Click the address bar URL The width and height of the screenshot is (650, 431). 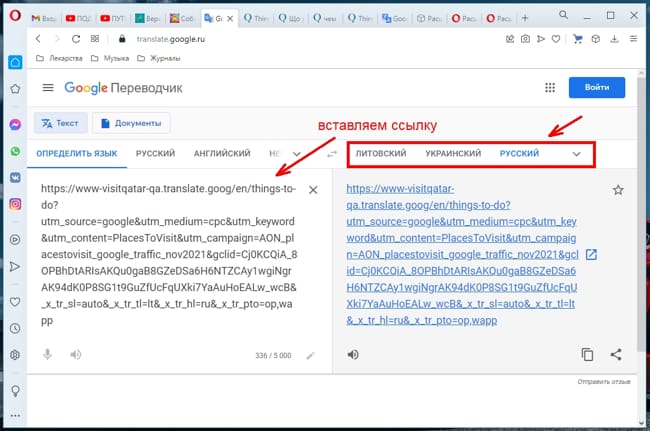pos(171,39)
